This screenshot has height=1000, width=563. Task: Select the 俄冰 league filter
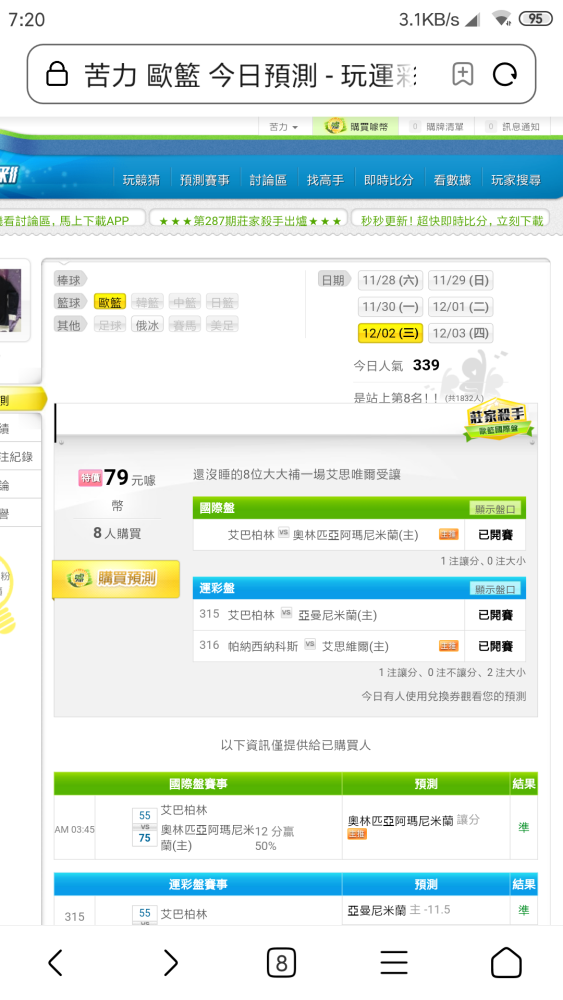click(x=147, y=325)
